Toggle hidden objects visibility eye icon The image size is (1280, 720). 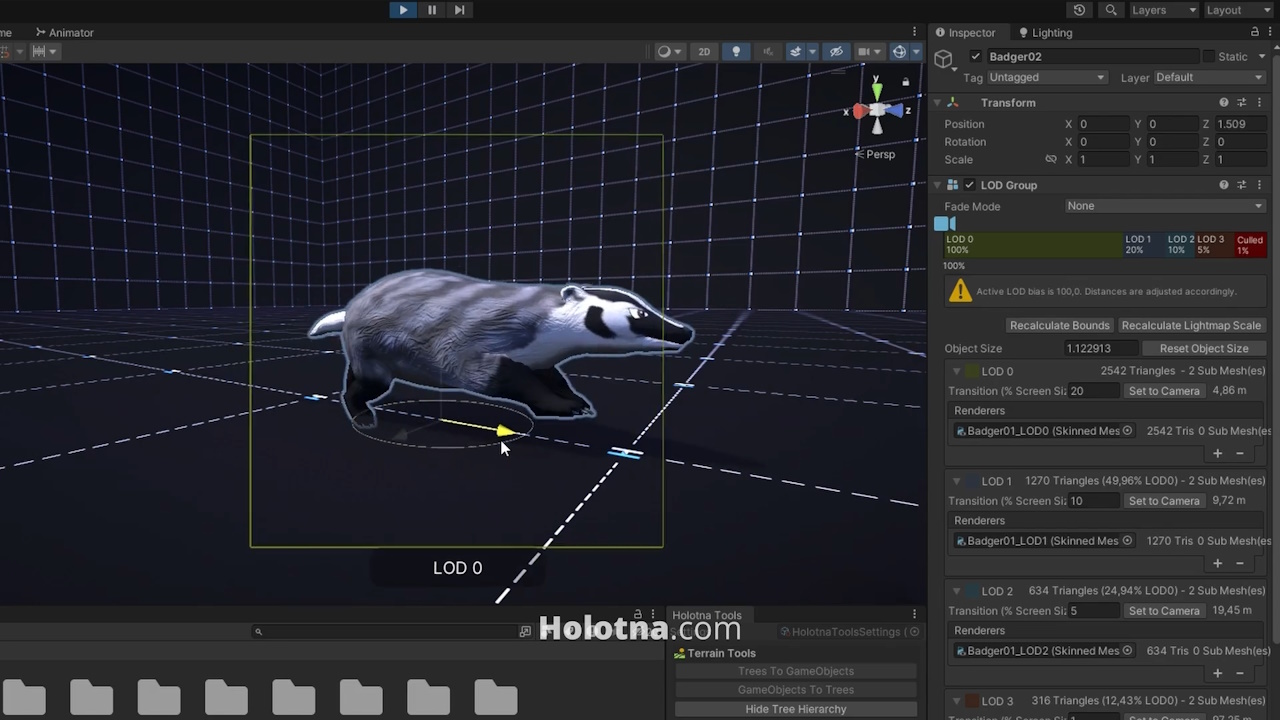(x=837, y=52)
